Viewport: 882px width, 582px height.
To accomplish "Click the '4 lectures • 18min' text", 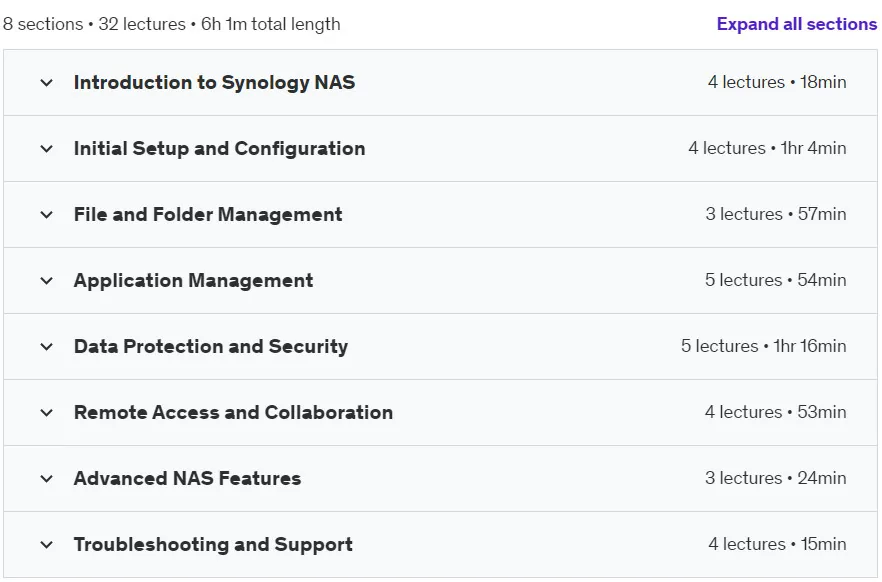I will click(777, 82).
